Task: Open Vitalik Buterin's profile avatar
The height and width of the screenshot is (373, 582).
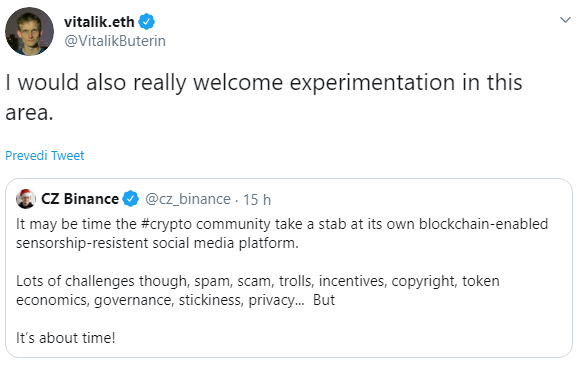Action: click(x=29, y=31)
